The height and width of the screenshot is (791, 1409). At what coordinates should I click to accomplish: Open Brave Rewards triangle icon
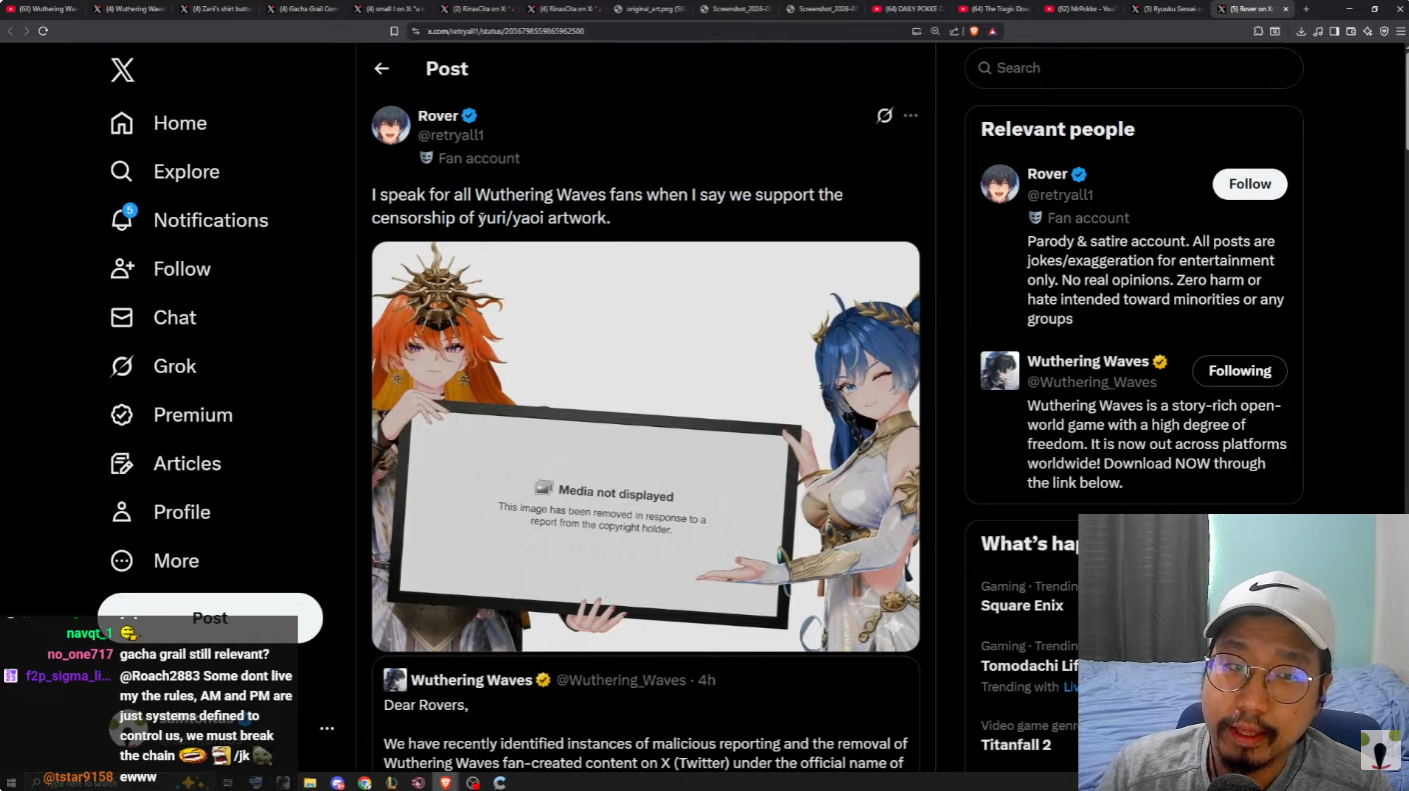point(992,31)
